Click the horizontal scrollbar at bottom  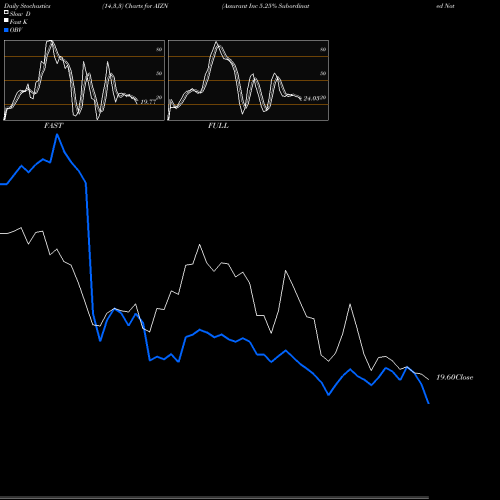click(x=214, y=498)
